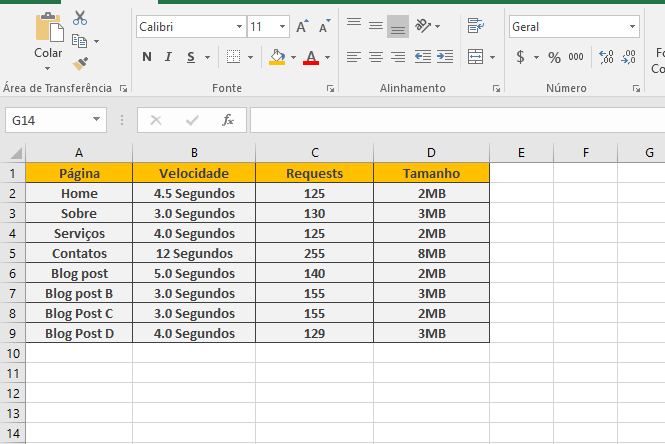Select the cell containing Blog Post D
The image size is (665, 444).
point(79,333)
